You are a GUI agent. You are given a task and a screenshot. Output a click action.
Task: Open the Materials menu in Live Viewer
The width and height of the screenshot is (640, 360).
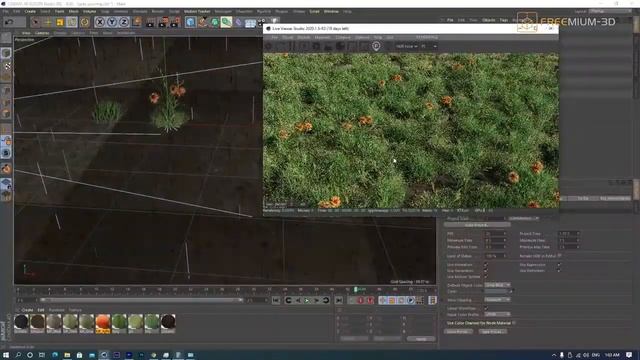(x=322, y=38)
